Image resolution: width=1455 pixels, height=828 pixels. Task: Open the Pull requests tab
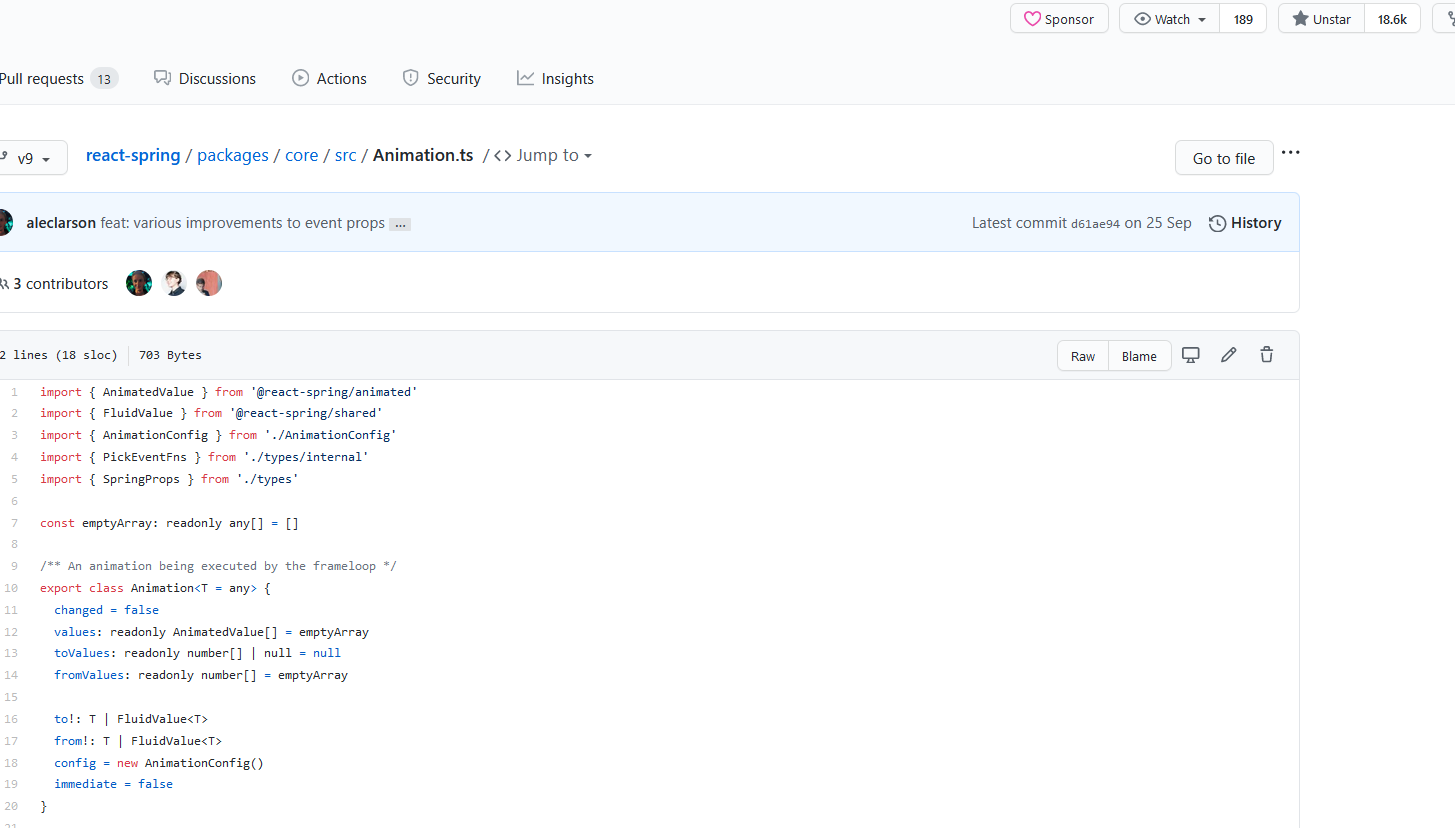pyautogui.click(x=58, y=78)
